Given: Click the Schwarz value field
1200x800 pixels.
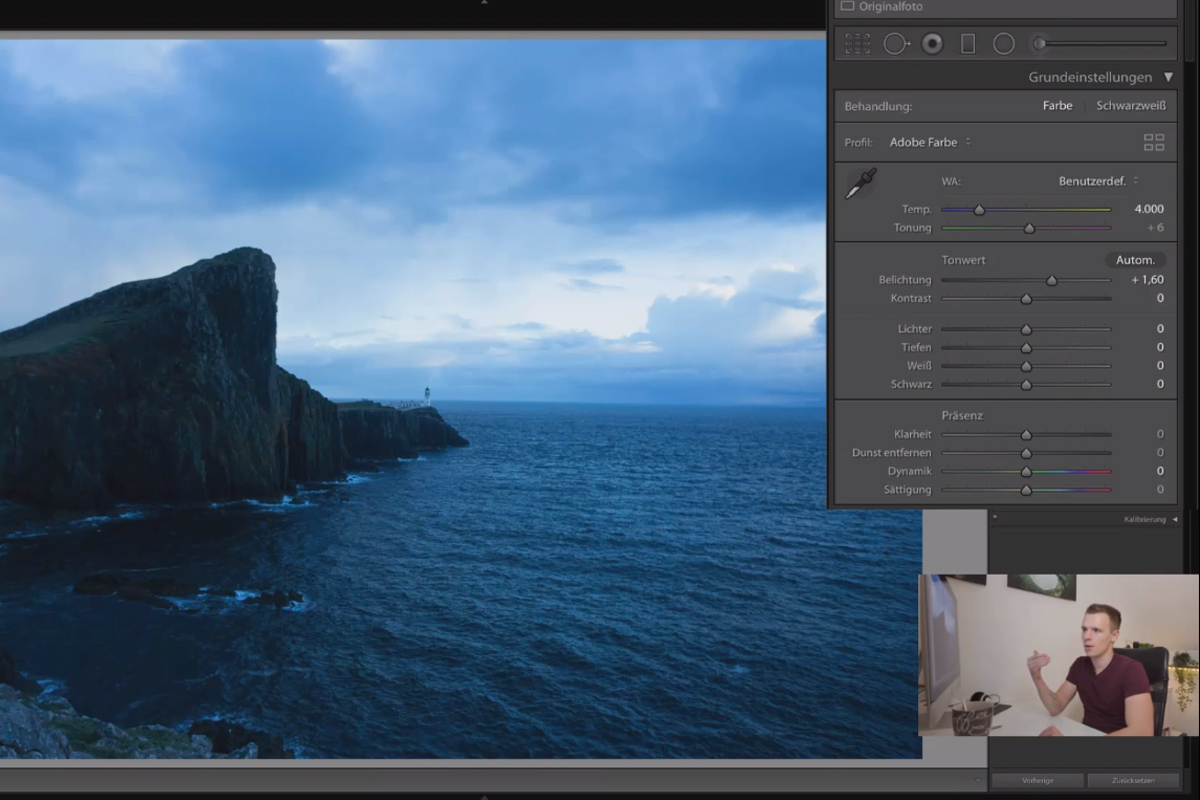Looking at the screenshot, I should click(1160, 384).
